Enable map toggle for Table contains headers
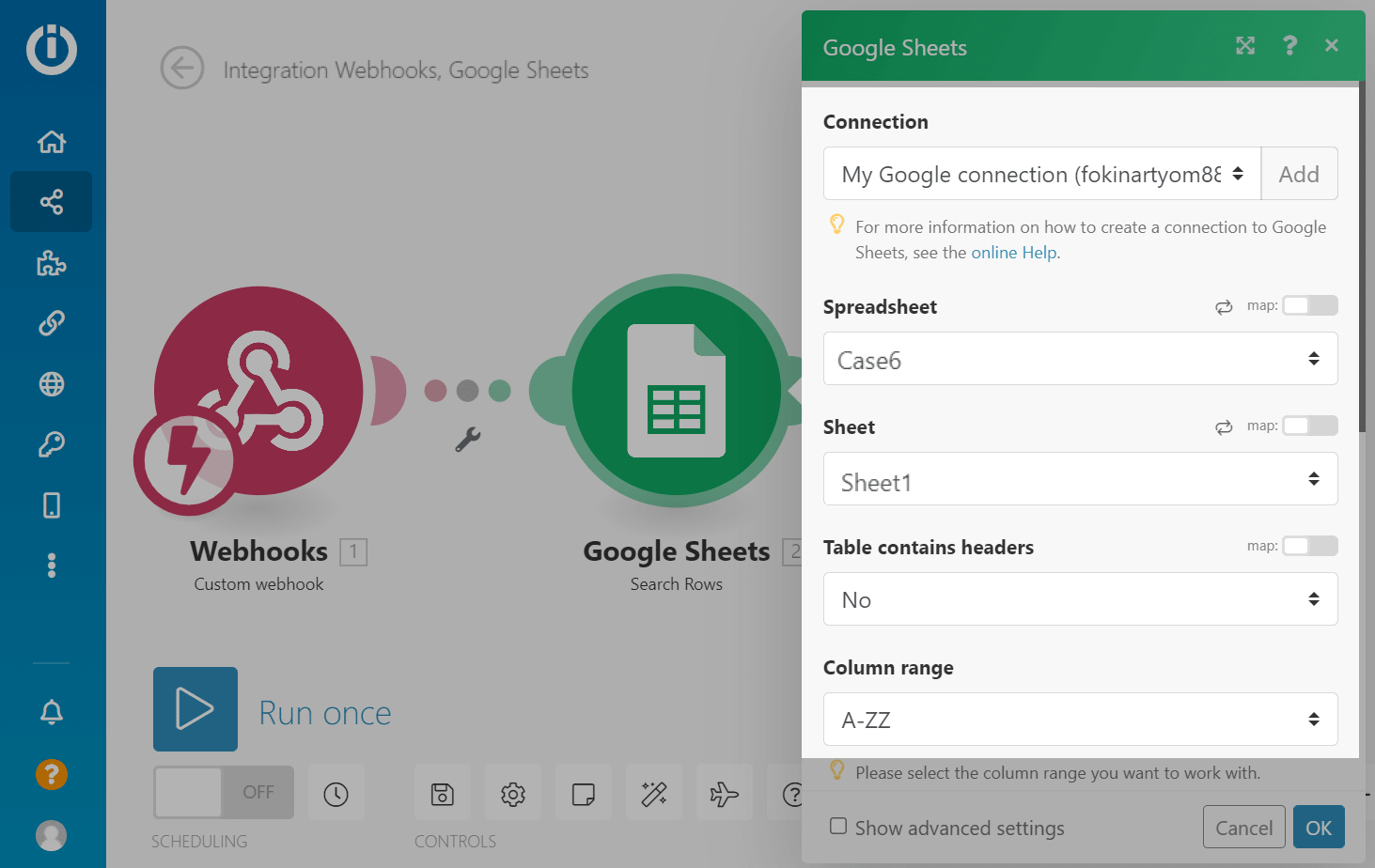1375x868 pixels. (1309, 546)
